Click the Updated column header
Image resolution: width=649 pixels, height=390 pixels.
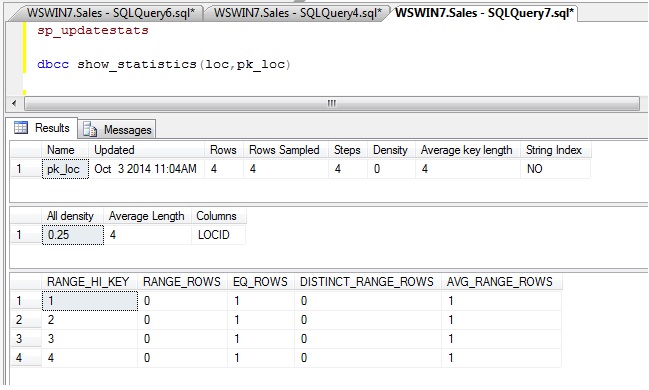coord(147,150)
